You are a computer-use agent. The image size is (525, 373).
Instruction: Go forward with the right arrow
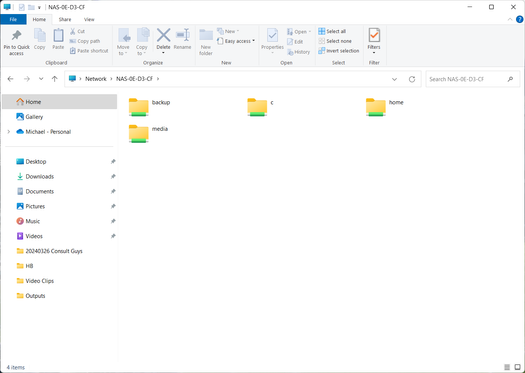tap(27, 79)
